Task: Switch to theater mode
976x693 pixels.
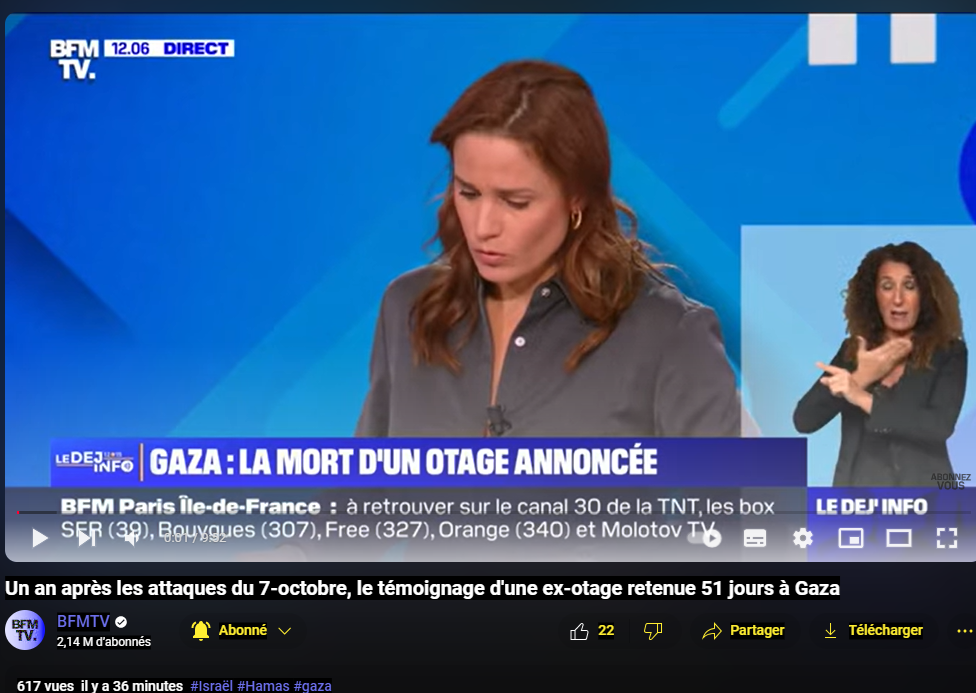Action: pos(899,538)
